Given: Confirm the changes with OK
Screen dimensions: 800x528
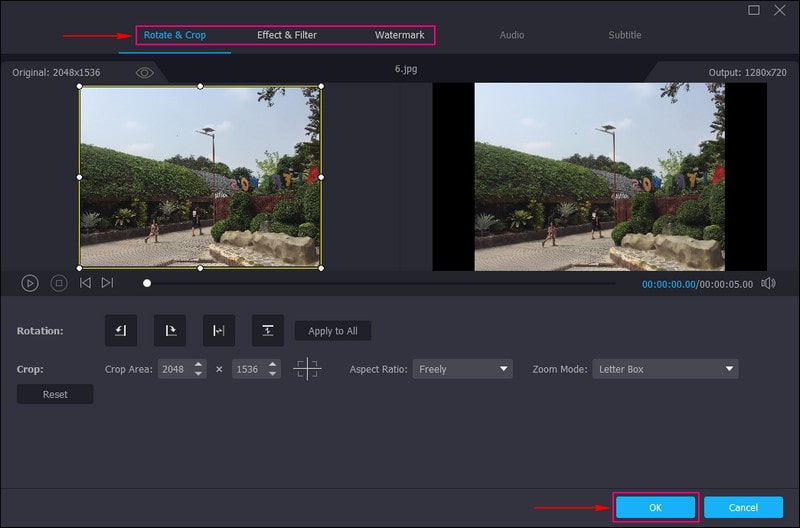Looking at the screenshot, I should pos(655,508).
